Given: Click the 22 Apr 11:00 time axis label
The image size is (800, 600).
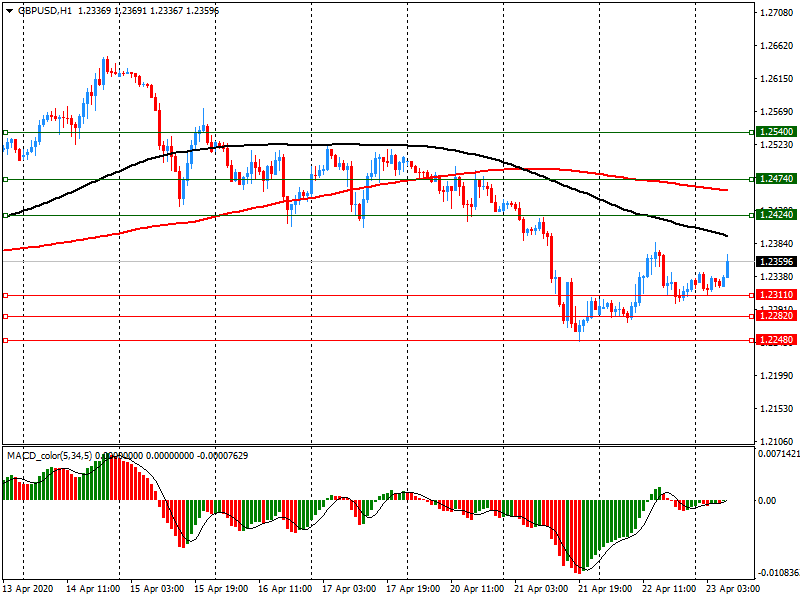Looking at the screenshot, I should pyautogui.click(x=669, y=589).
